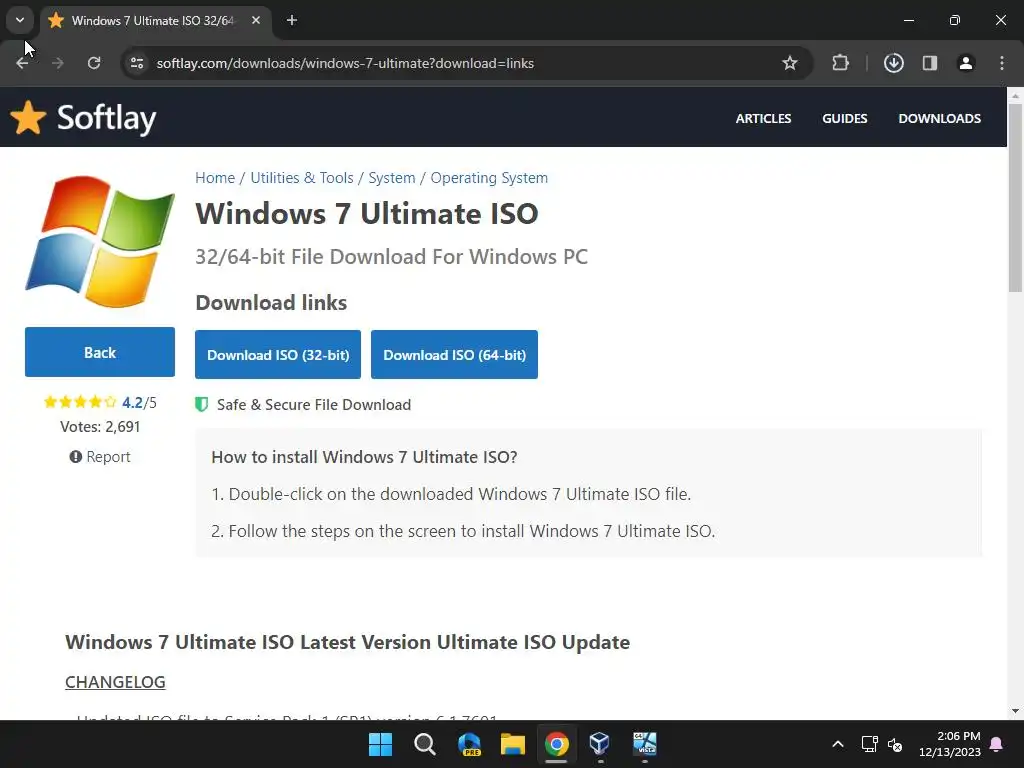Viewport: 1024px width, 768px height.
Task: Open the Extensions puzzle icon
Action: [x=840, y=63]
